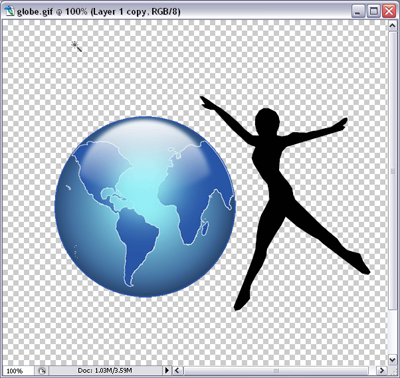Click the vertical scrollbar thumb
The width and height of the screenshot is (400, 378).
pyautogui.click(x=392, y=171)
